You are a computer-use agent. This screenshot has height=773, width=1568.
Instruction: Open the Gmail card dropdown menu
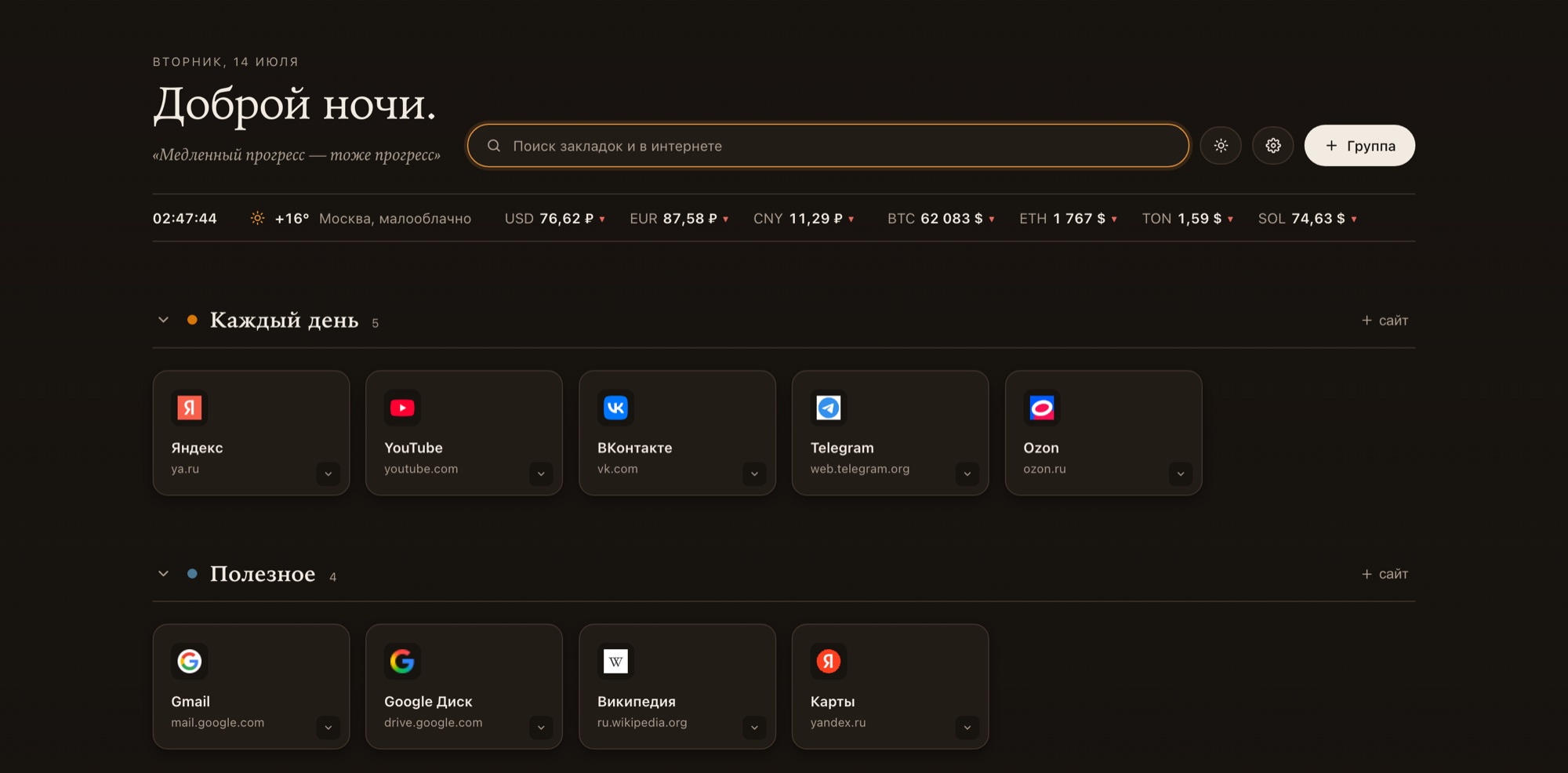point(328,728)
